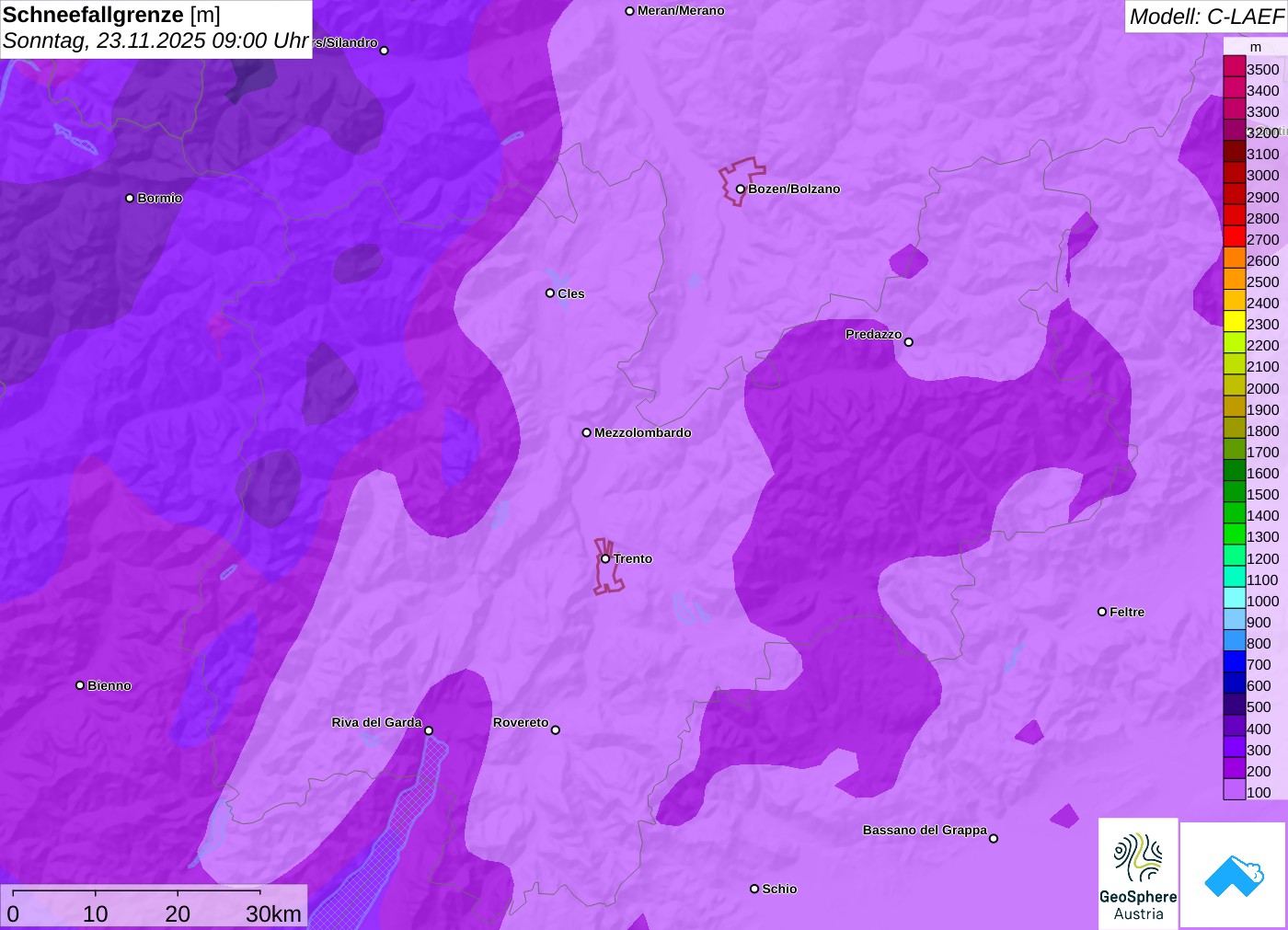Select the 3500 m legend color swatch
The width and height of the screenshot is (1288, 930).
point(1234,66)
